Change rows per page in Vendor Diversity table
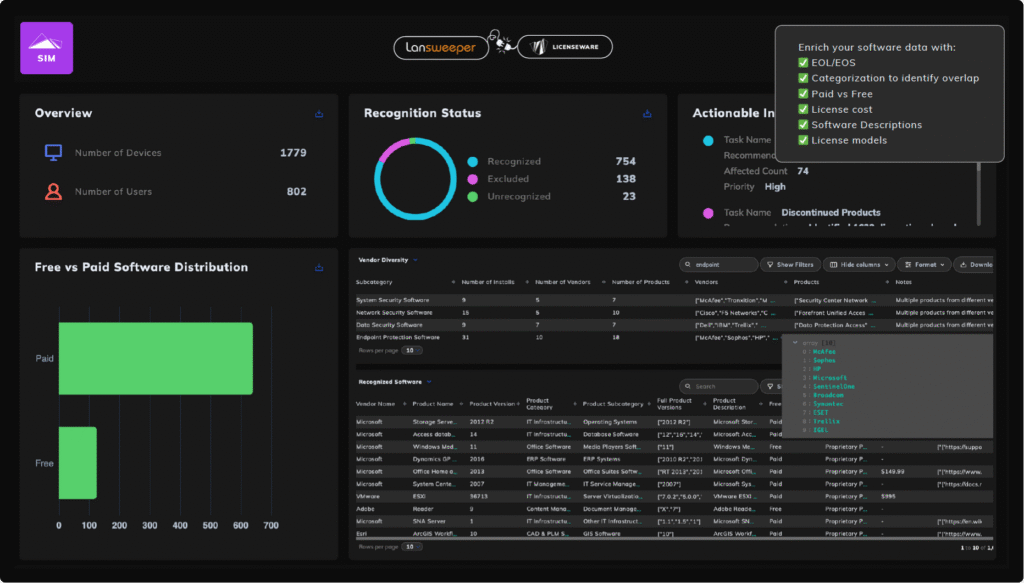 click(x=410, y=351)
